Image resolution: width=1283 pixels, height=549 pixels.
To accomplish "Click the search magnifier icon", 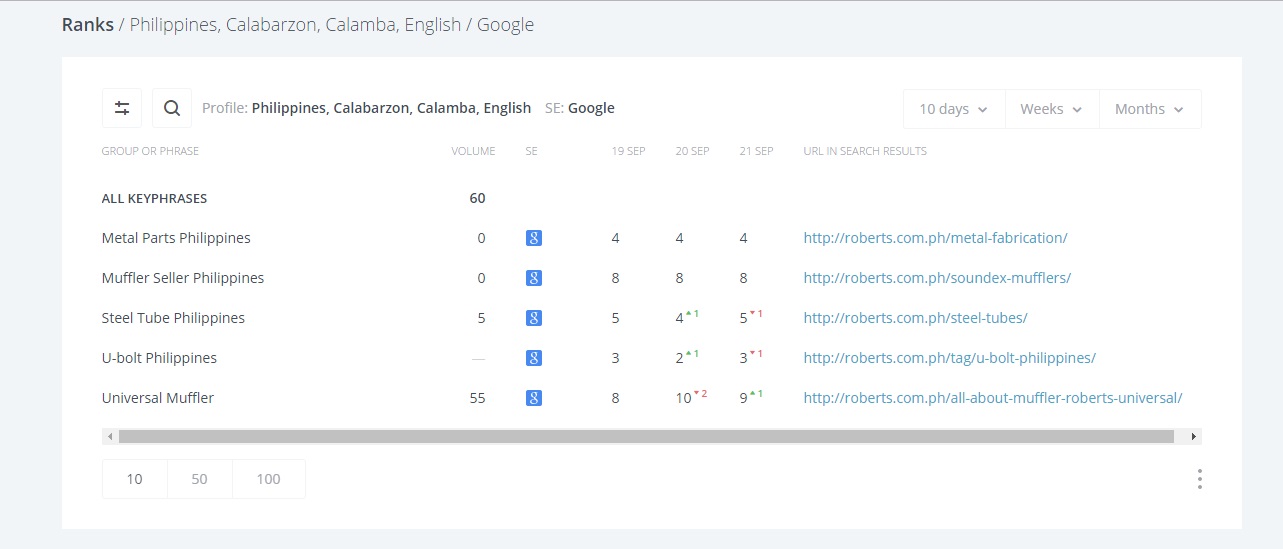I will [172, 108].
